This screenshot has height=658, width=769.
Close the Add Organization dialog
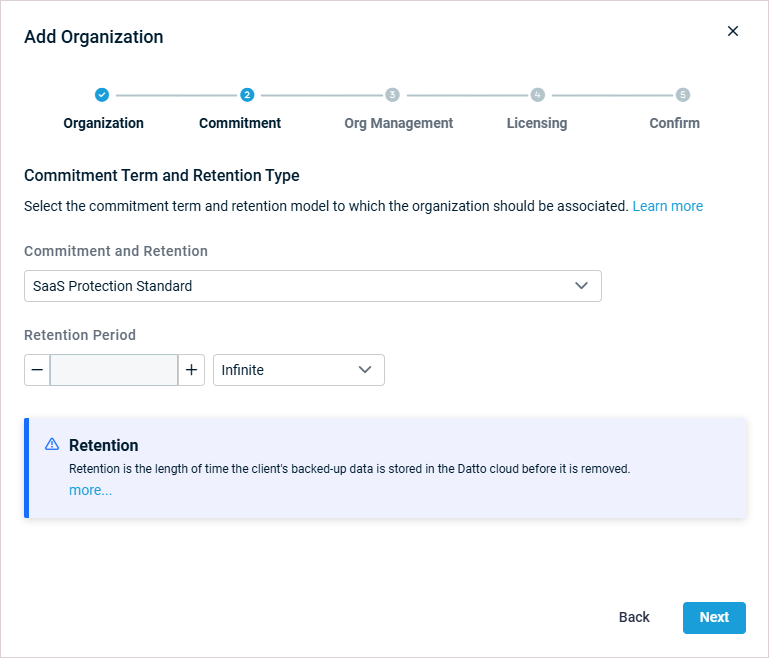(x=733, y=31)
